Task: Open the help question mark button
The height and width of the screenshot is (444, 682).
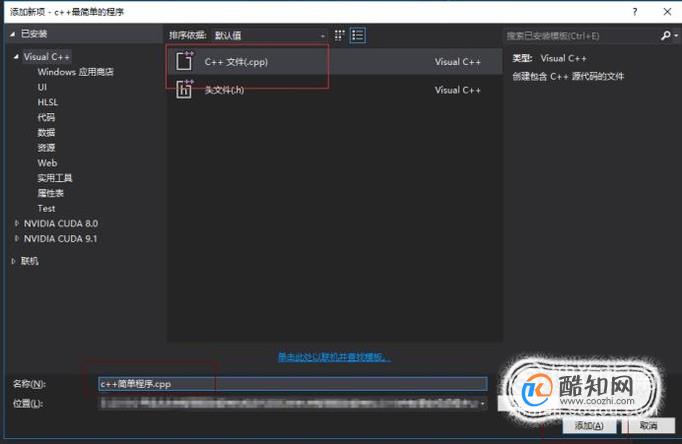Action: (x=635, y=12)
